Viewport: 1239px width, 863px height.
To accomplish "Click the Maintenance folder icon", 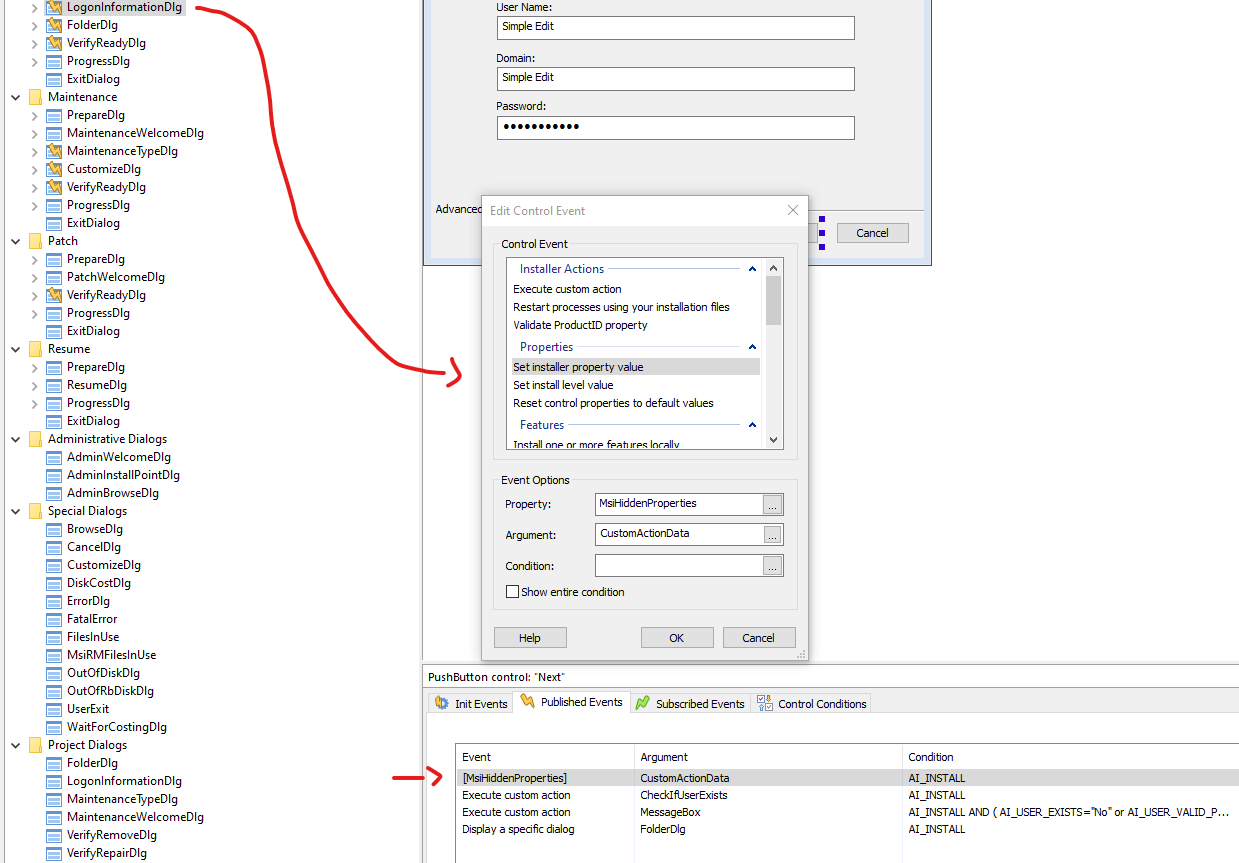I will coord(35,97).
